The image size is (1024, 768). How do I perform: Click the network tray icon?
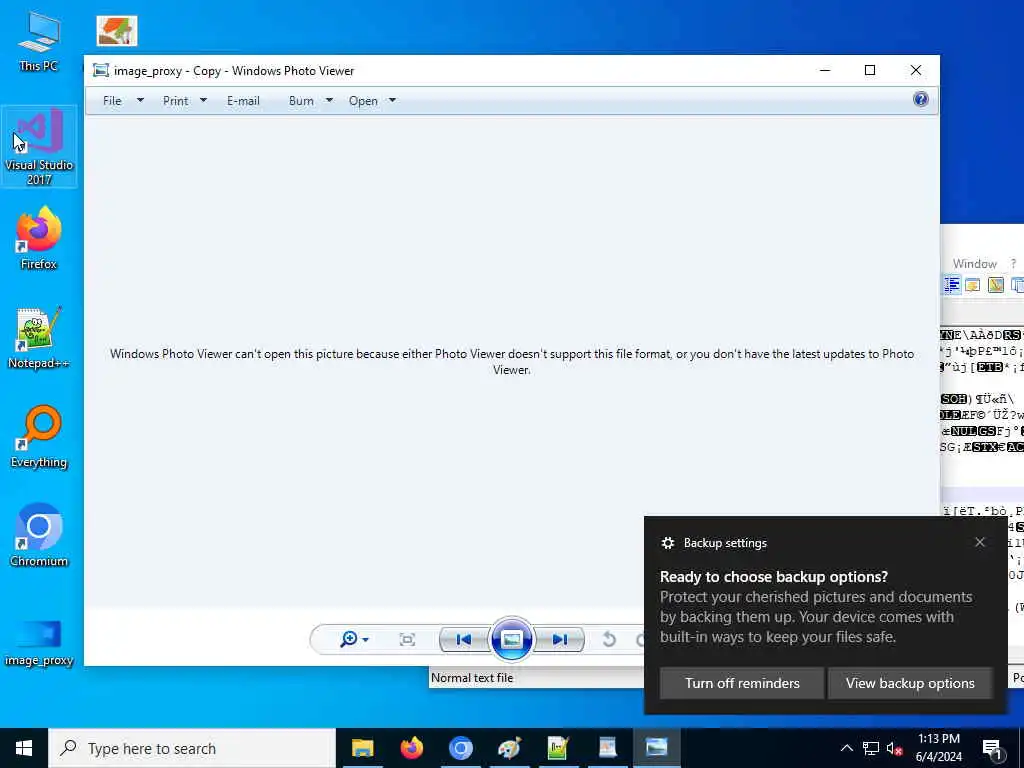pos(871,748)
